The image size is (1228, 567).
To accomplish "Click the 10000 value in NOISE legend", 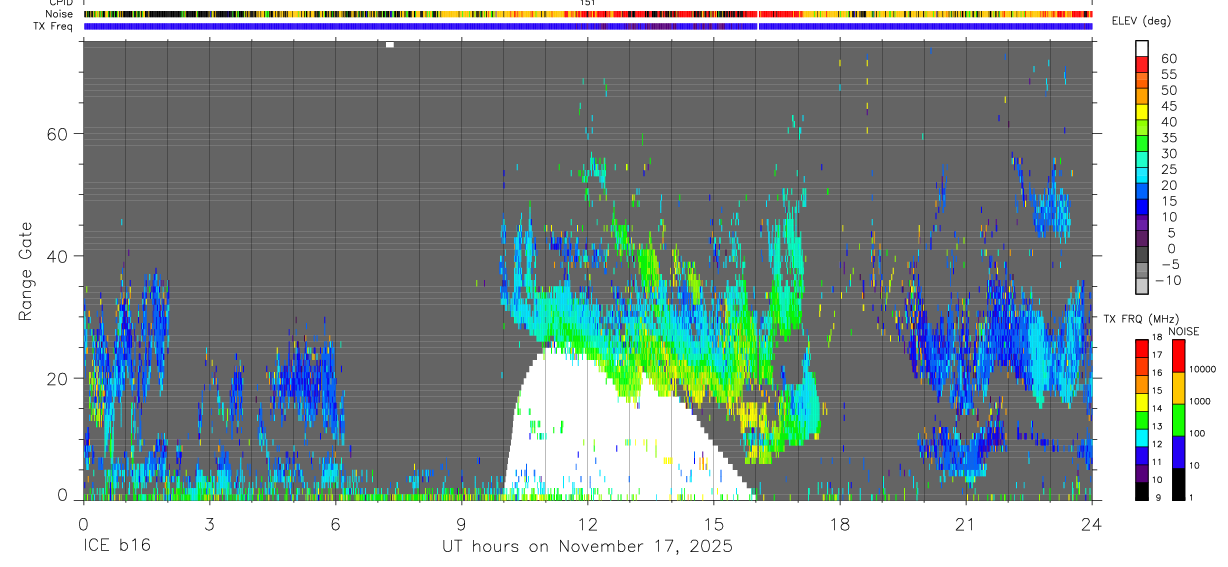I will pos(1201,369).
